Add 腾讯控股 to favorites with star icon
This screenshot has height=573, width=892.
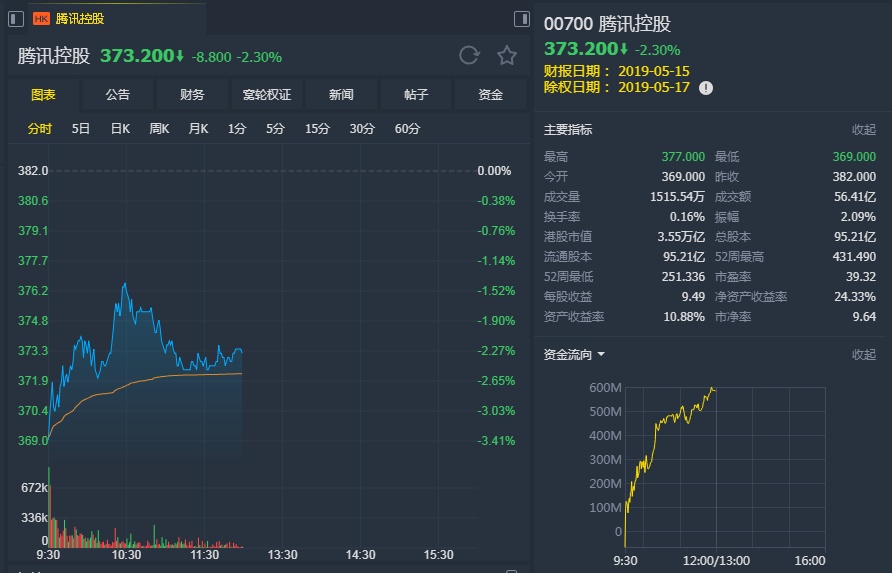(507, 56)
